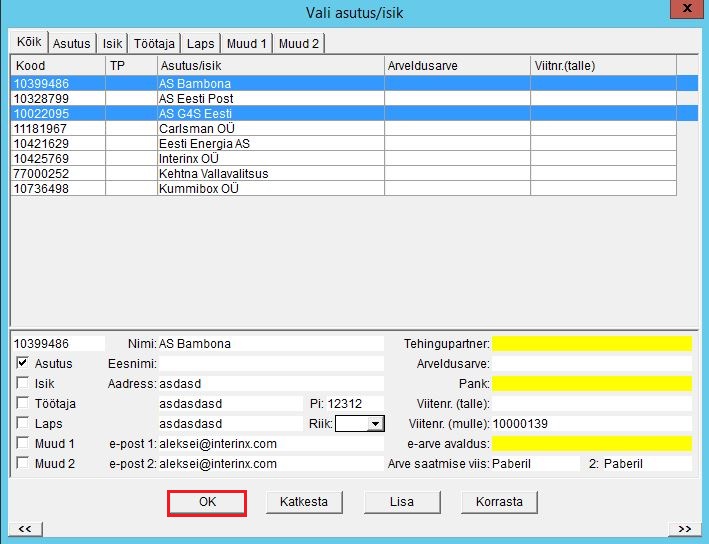This screenshot has width=709, height=544.
Task: Open the Laps tab
Action: click(200, 44)
